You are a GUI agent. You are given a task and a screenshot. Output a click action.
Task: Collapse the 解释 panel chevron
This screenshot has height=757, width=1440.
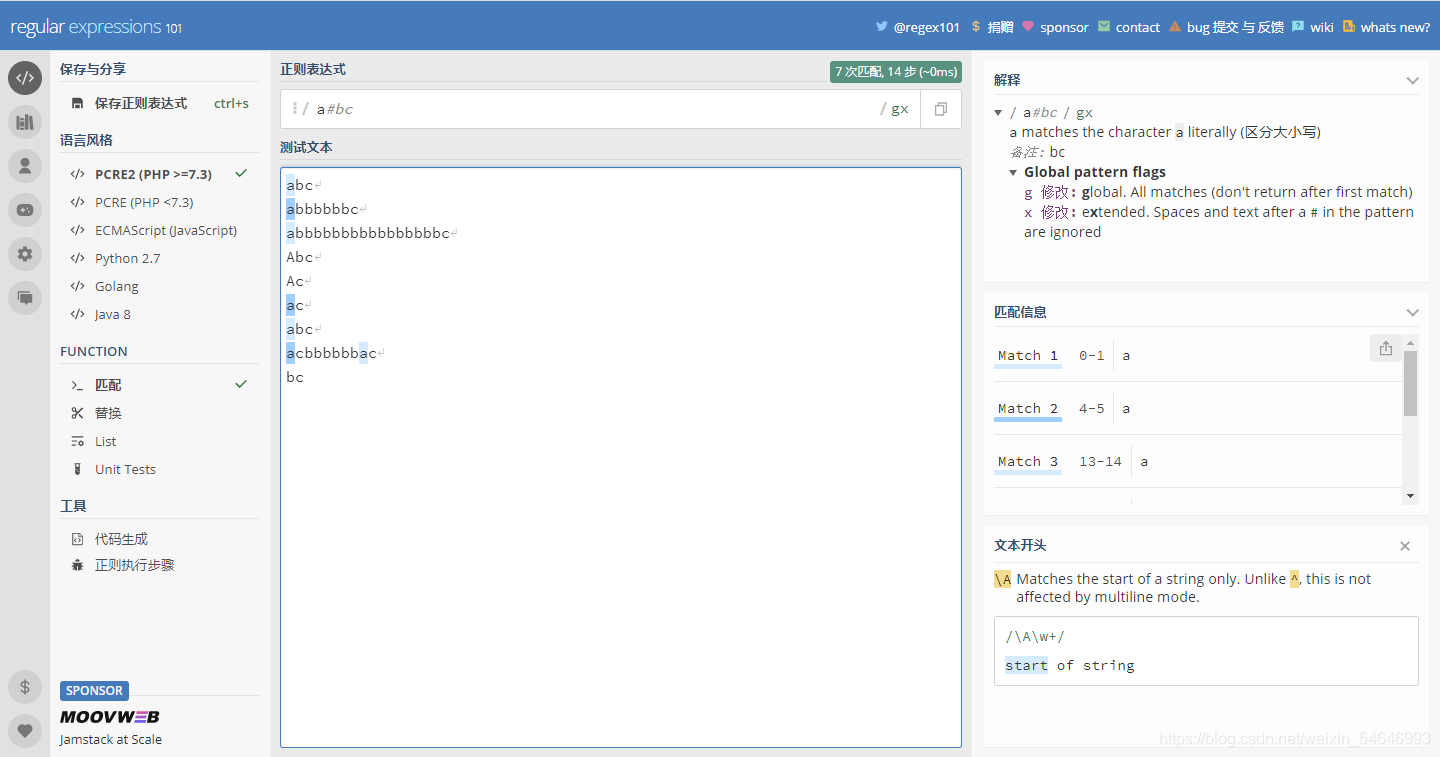click(1412, 80)
